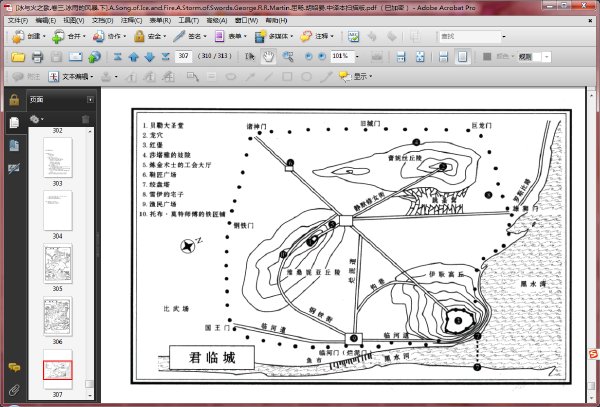Open the 合并 (Combine) dropdown
Screen dimensions: 600x407
point(69,36)
